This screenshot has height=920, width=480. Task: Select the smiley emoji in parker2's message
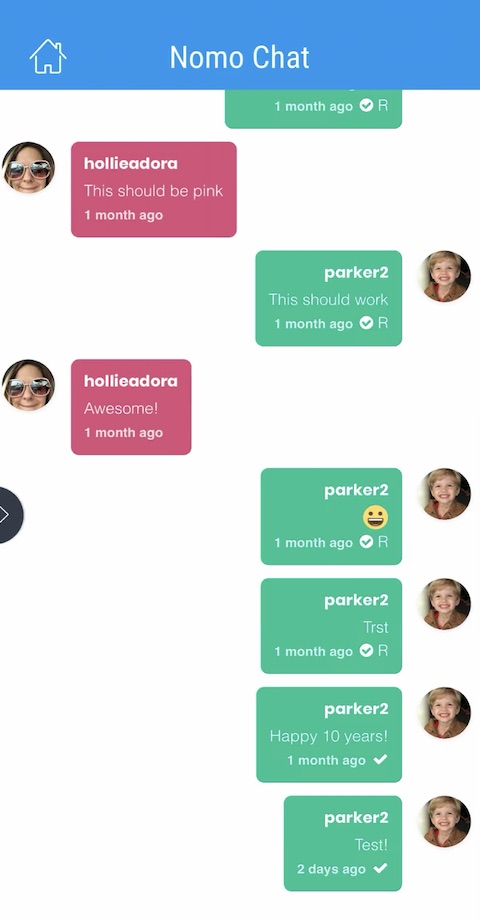click(376, 518)
